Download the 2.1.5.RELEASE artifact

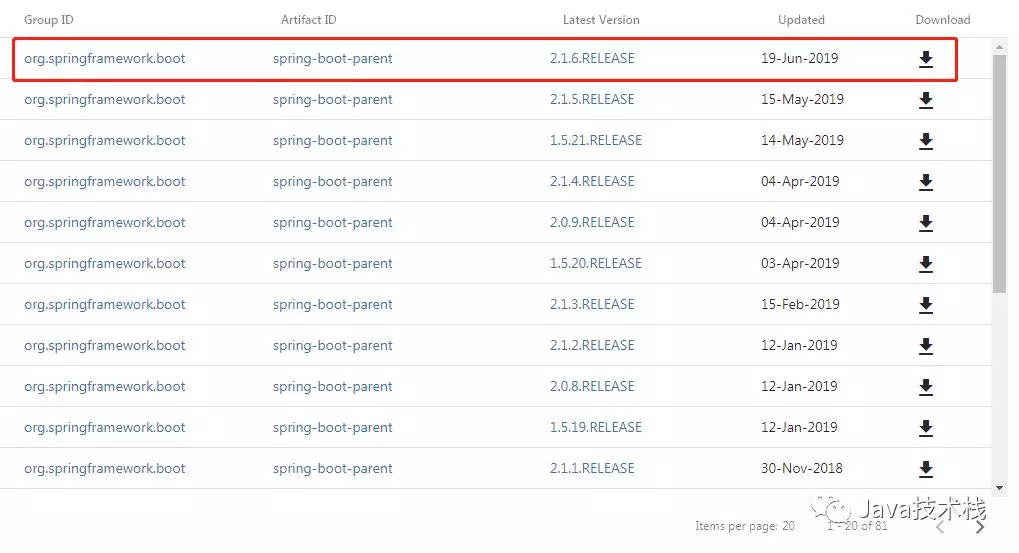coord(925,100)
